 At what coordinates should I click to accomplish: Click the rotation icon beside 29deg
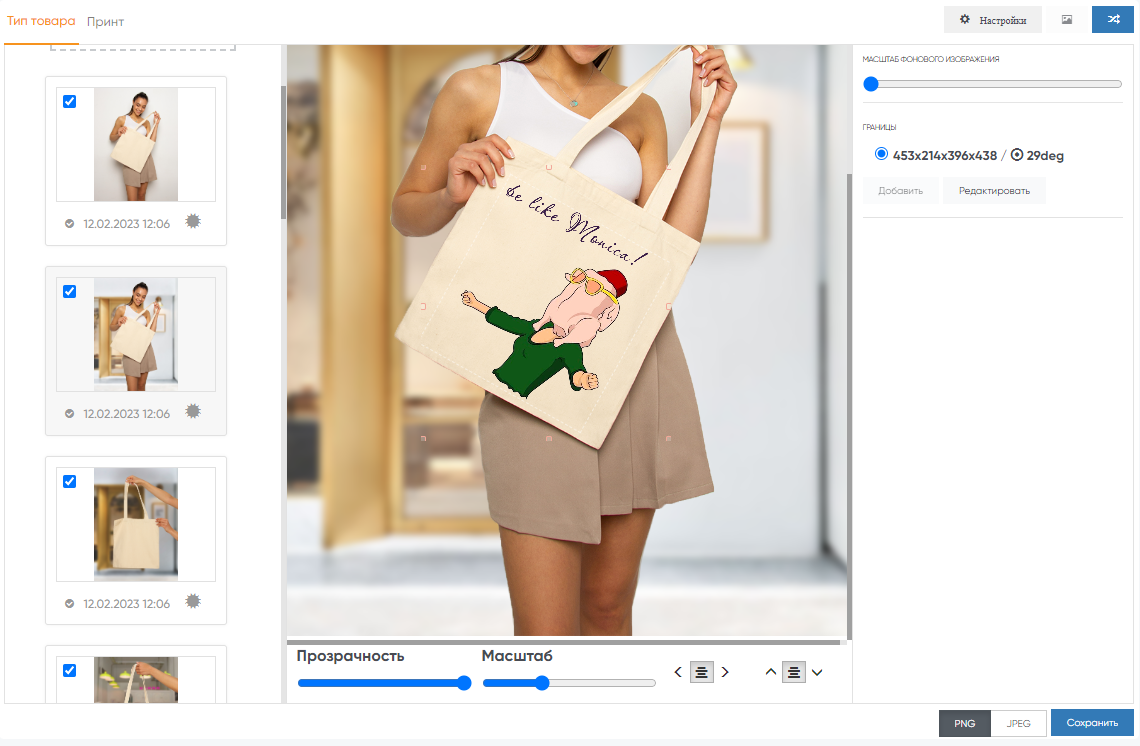1017,155
